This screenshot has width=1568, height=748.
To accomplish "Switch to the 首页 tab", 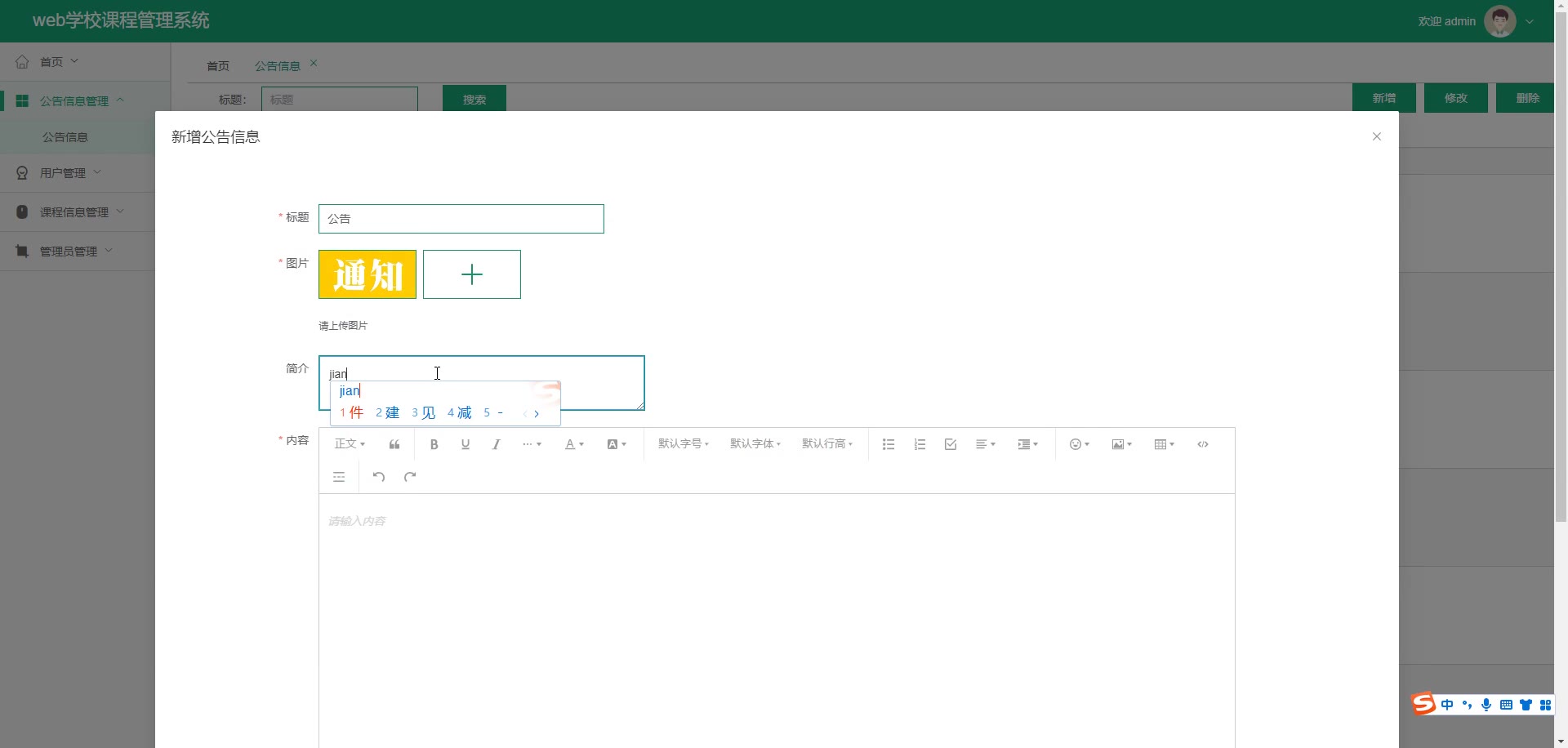I will (218, 66).
